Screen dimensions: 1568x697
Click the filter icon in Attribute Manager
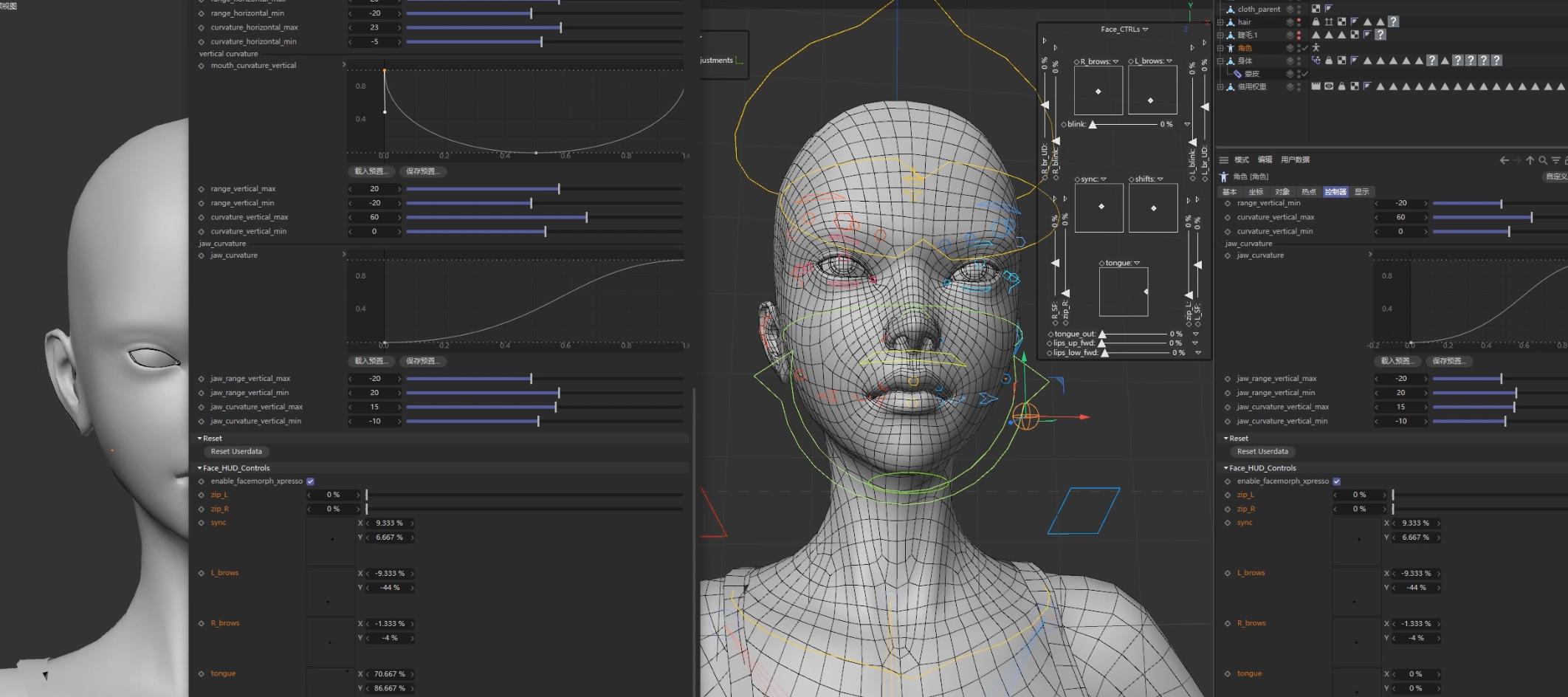1555,160
